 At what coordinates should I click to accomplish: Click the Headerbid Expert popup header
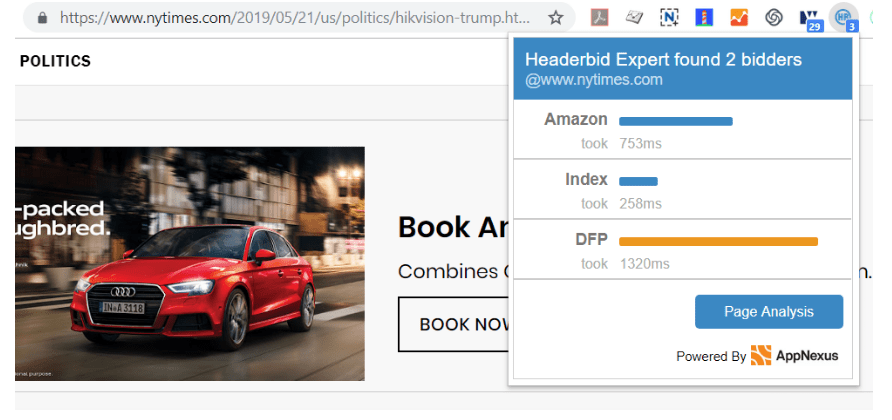point(682,69)
